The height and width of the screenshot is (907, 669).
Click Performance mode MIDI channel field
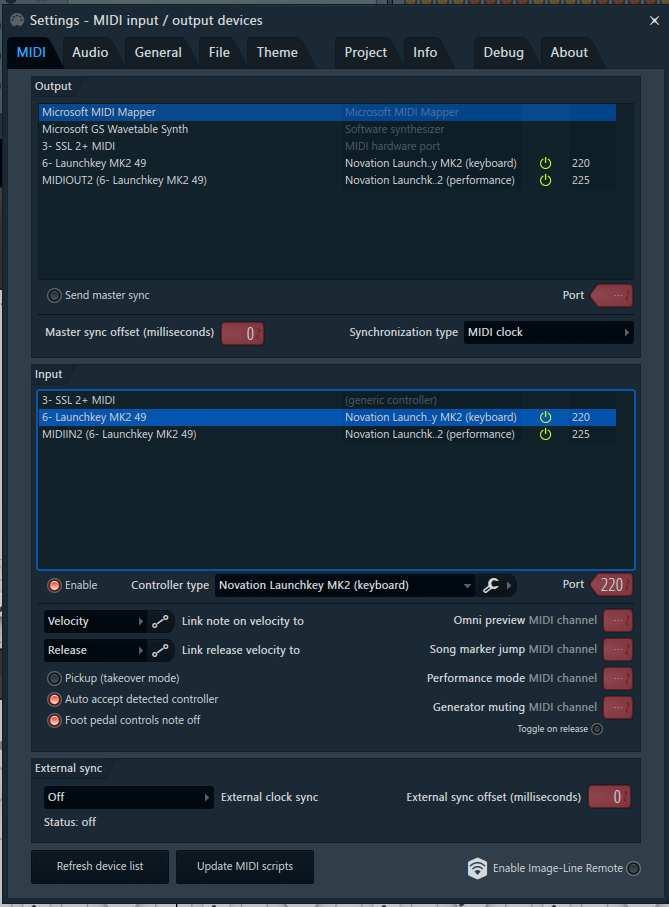[x=618, y=679]
